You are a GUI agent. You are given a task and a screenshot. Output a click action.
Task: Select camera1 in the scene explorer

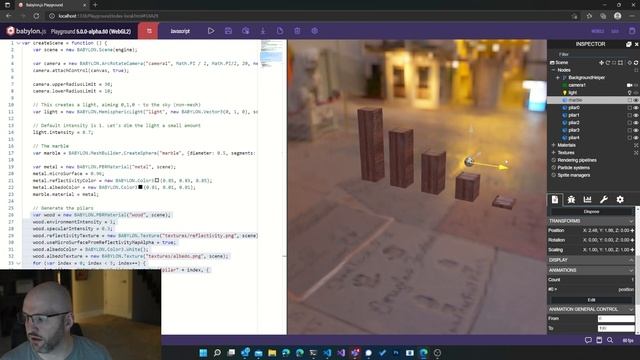pos(577,85)
